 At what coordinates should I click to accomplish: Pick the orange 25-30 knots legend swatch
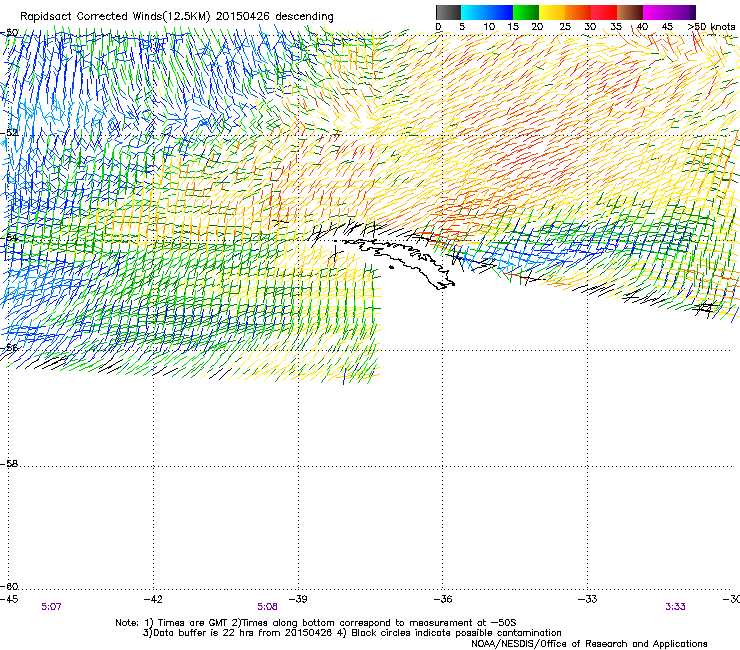(578, 12)
